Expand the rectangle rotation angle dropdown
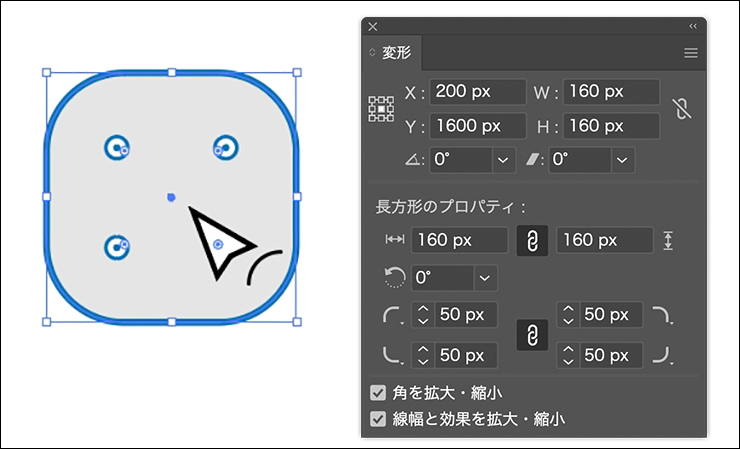The image size is (740, 449). (486, 278)
